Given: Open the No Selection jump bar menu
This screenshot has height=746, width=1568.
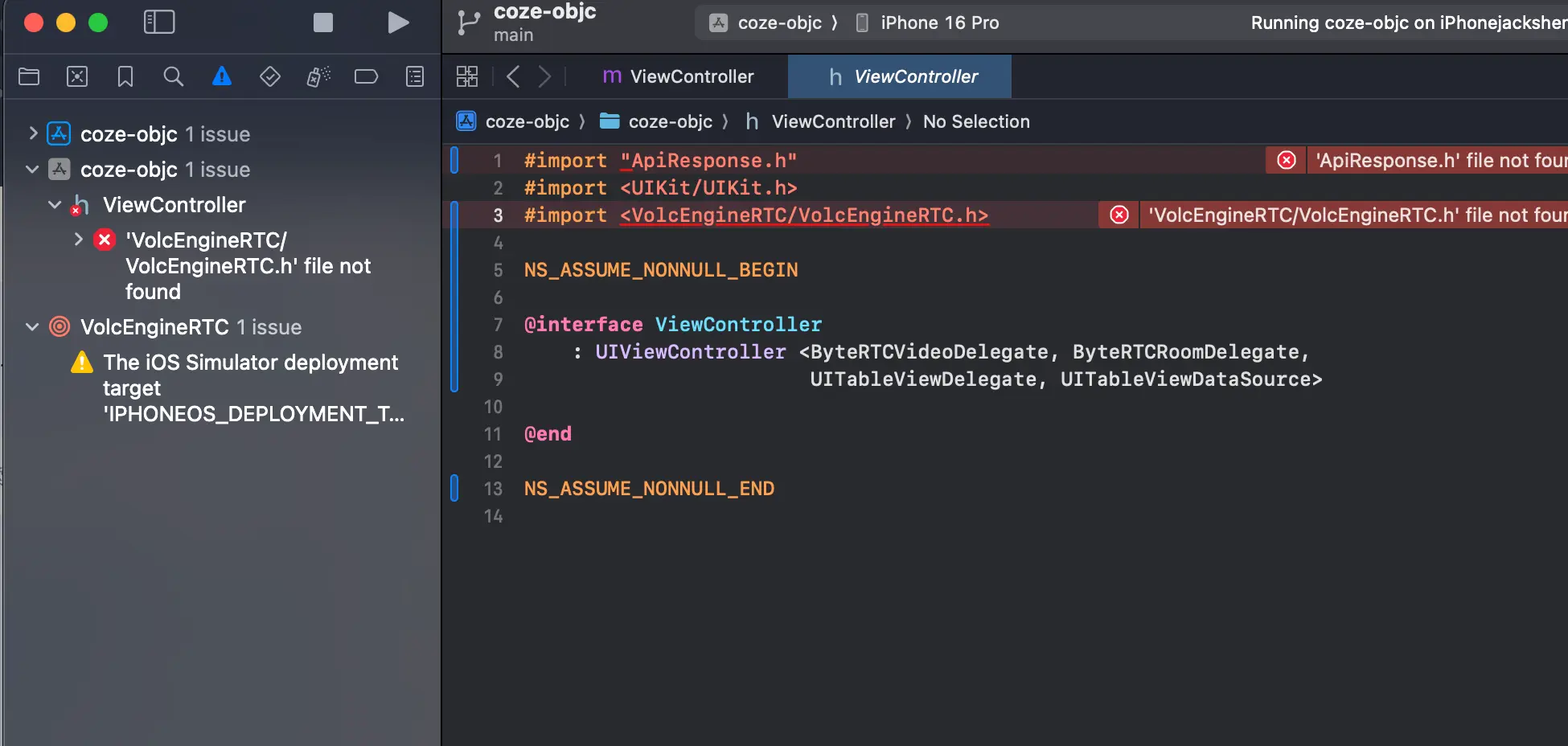Looking at the screenshot, I should (x=976, y=121).
